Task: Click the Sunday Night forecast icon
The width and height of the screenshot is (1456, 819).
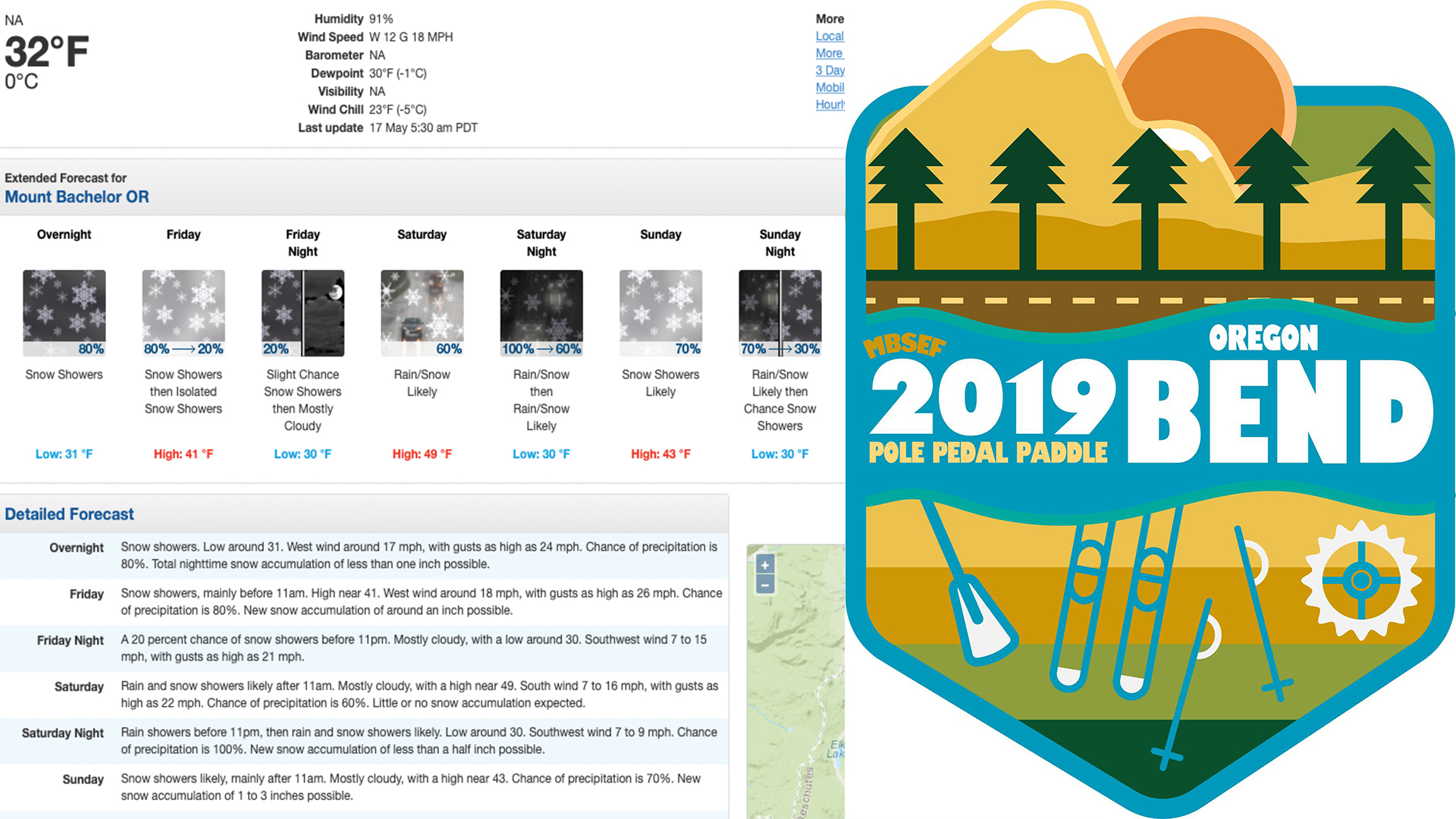Action: point(780,313)
